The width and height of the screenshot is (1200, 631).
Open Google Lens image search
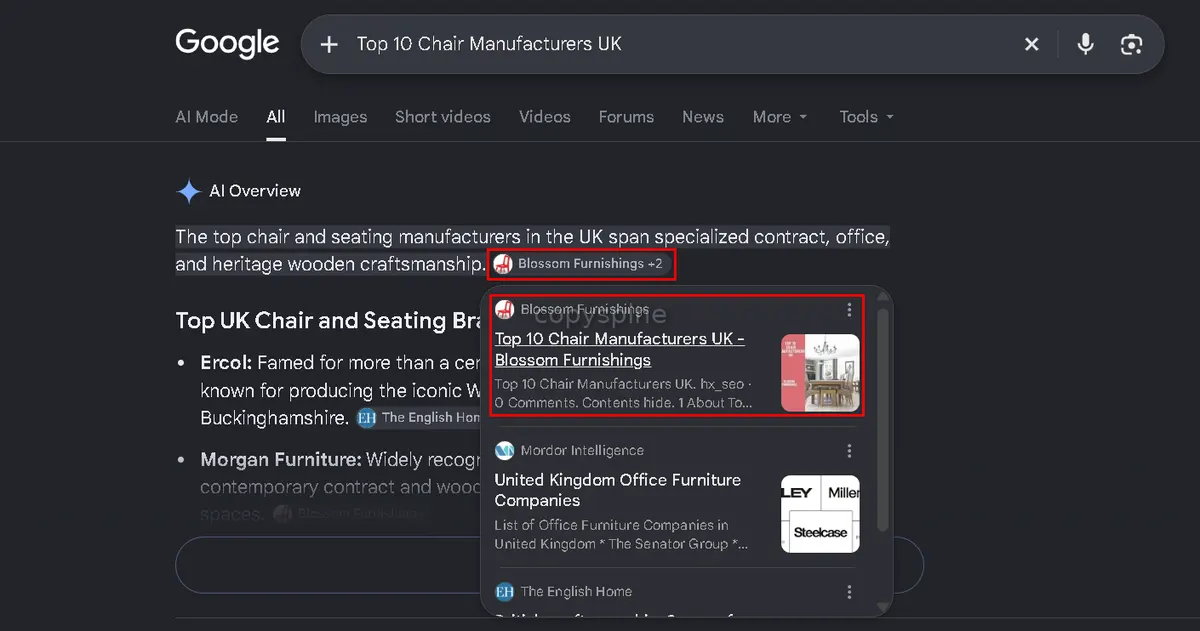pos(1131,44)
